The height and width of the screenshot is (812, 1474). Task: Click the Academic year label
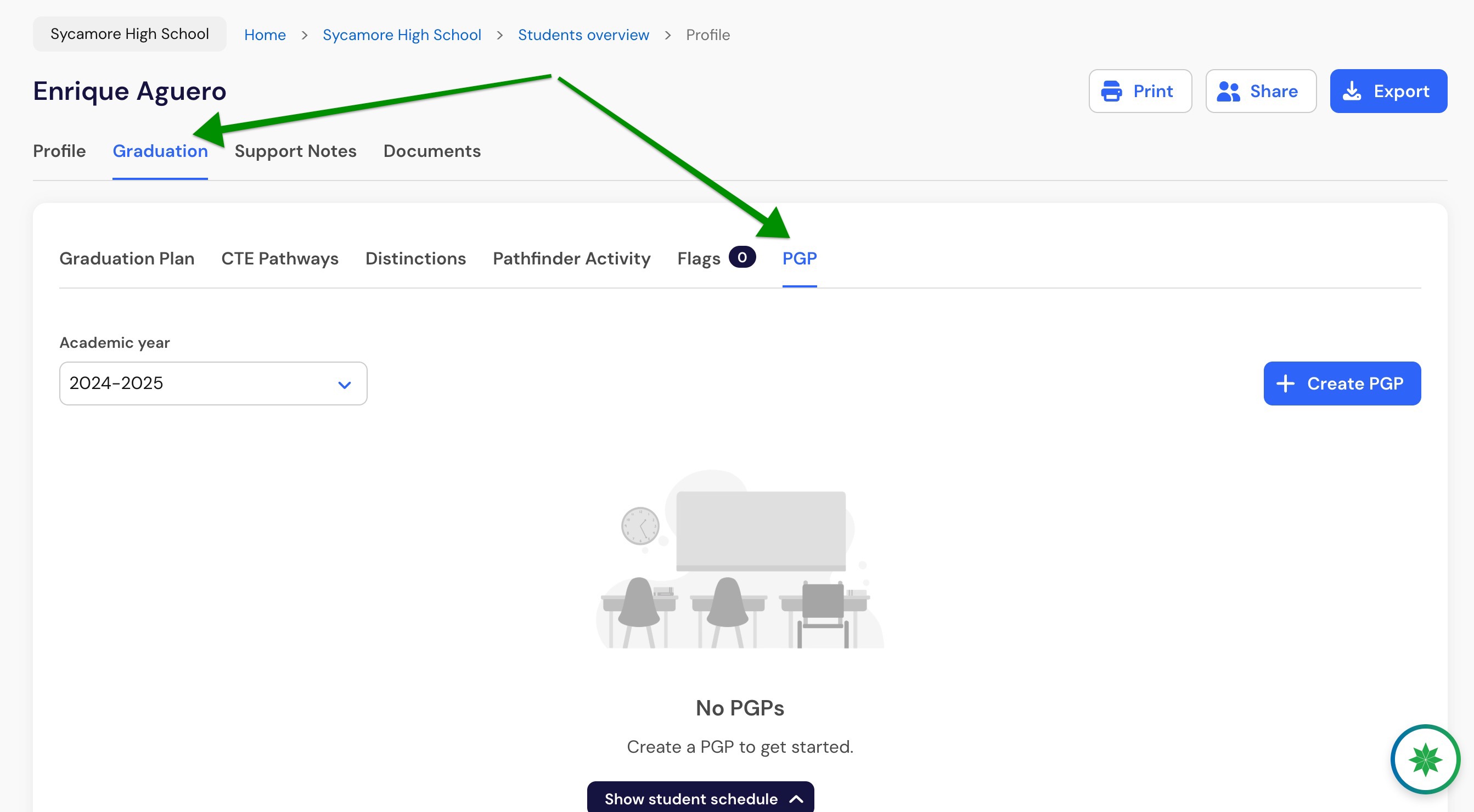[x=115, y=342]
